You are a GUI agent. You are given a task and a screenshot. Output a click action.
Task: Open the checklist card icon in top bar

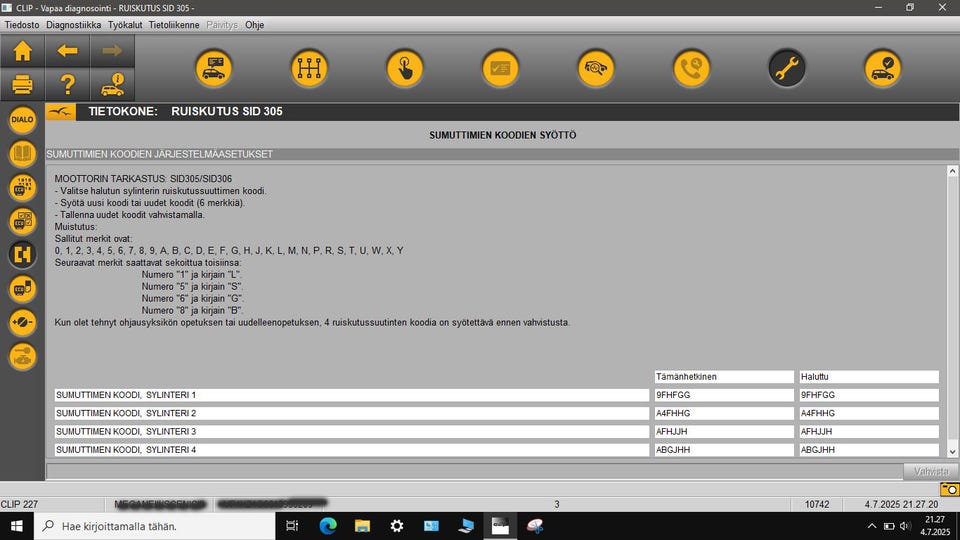(500, 68)
